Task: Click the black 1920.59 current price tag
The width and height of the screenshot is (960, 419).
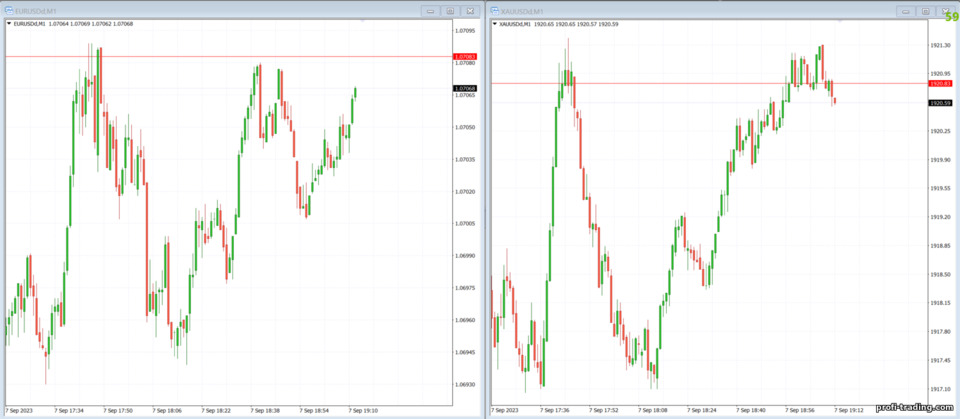Action: tap(940, 103)
